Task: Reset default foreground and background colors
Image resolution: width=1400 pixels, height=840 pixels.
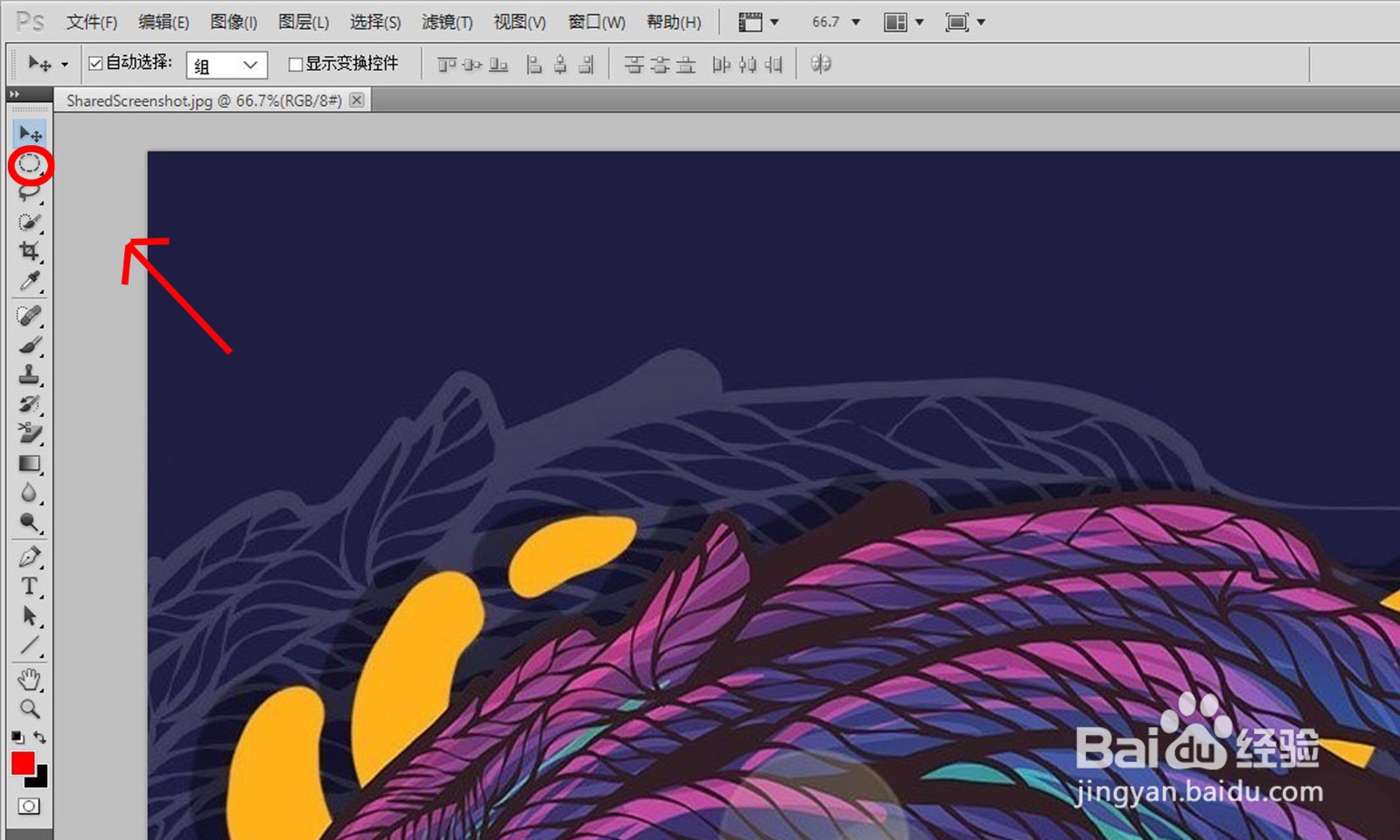Action: [x=17, y=737]
